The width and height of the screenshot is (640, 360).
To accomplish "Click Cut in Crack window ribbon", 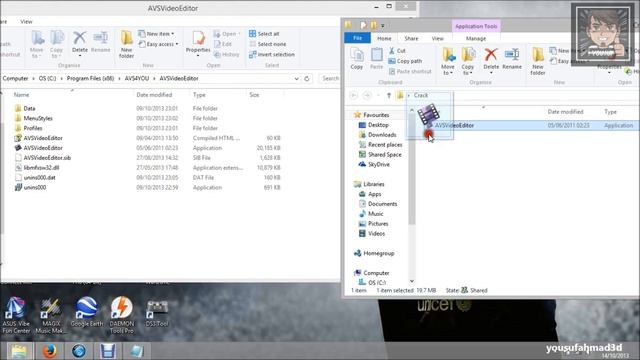I will coord(397,51).
